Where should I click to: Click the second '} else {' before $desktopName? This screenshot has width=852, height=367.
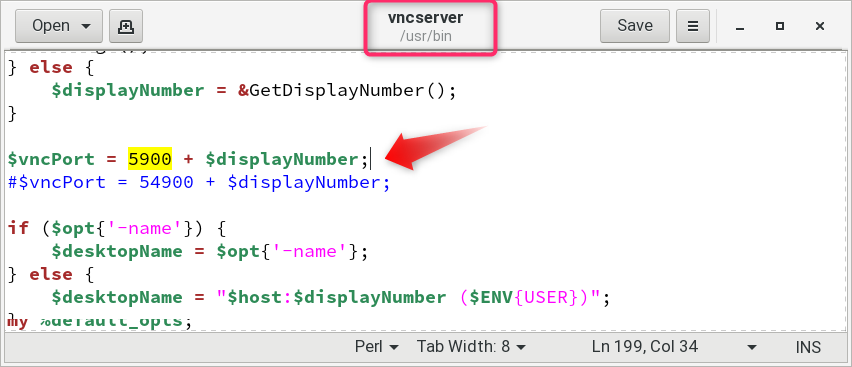(x=52, y=274)
